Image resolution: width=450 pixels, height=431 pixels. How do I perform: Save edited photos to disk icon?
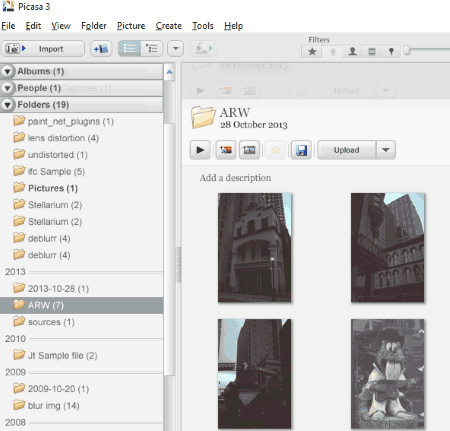tap(301, 150)
